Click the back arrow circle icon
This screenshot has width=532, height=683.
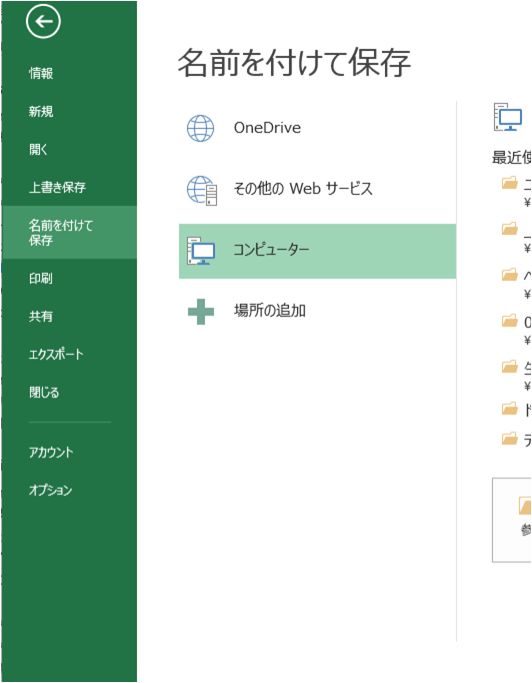click(x=43, y=21)
